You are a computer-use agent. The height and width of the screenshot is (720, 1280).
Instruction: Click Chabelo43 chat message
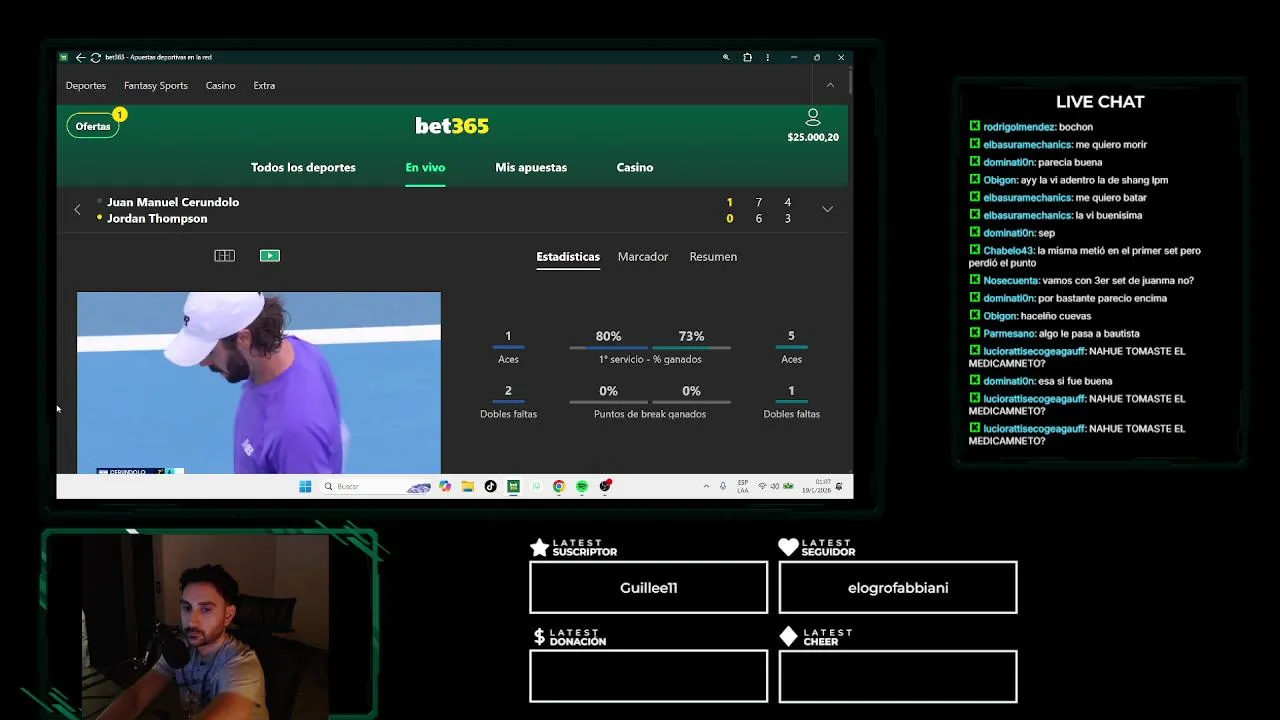1085,257
